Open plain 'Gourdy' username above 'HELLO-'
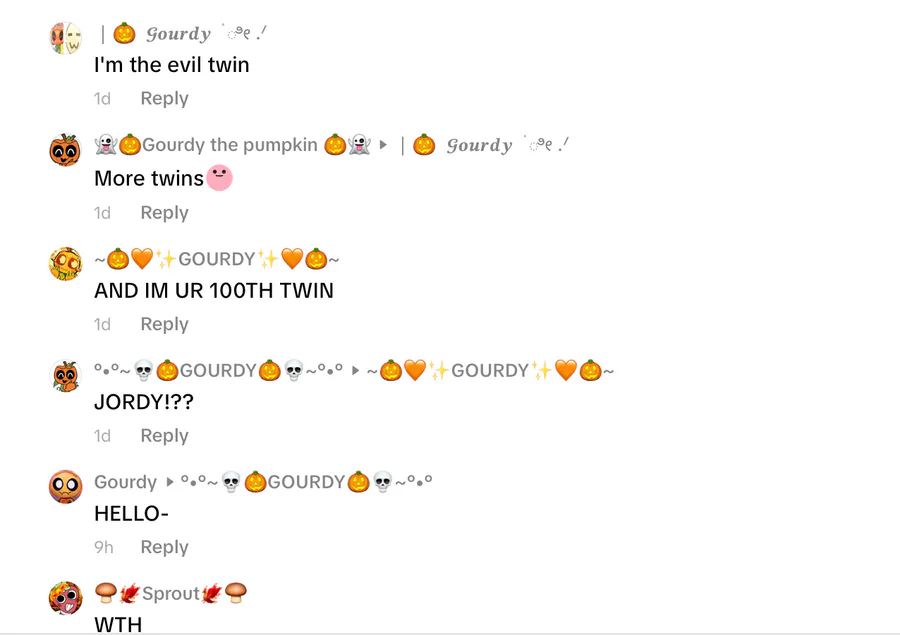The width and height of the screenshot is (900, 635). [125, 482]
